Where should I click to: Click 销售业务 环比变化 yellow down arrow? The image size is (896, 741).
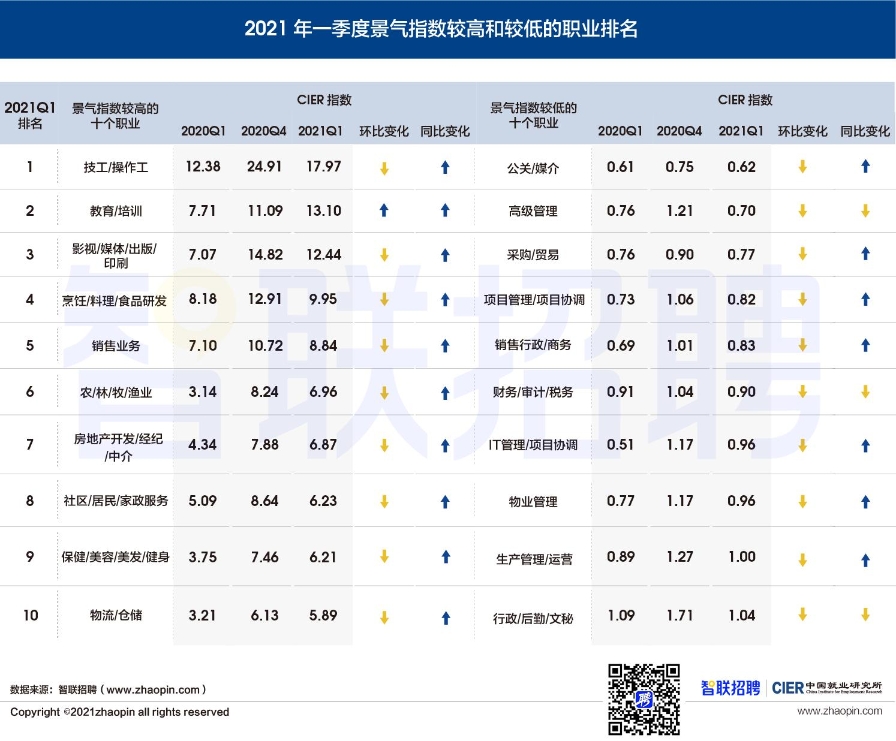(x=384, y=346)
